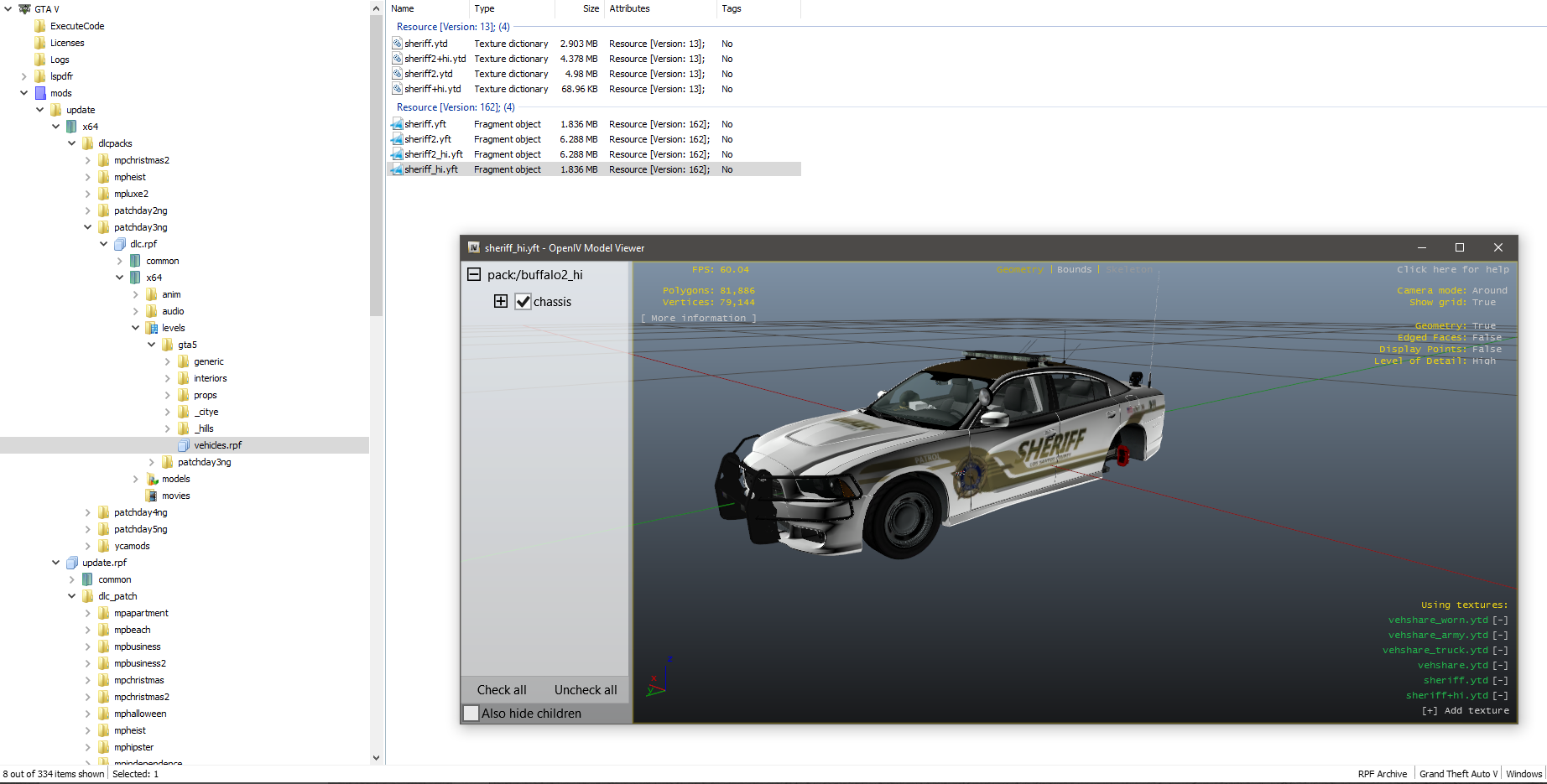Expand the lspdfr folder

(x=24, y=76)
